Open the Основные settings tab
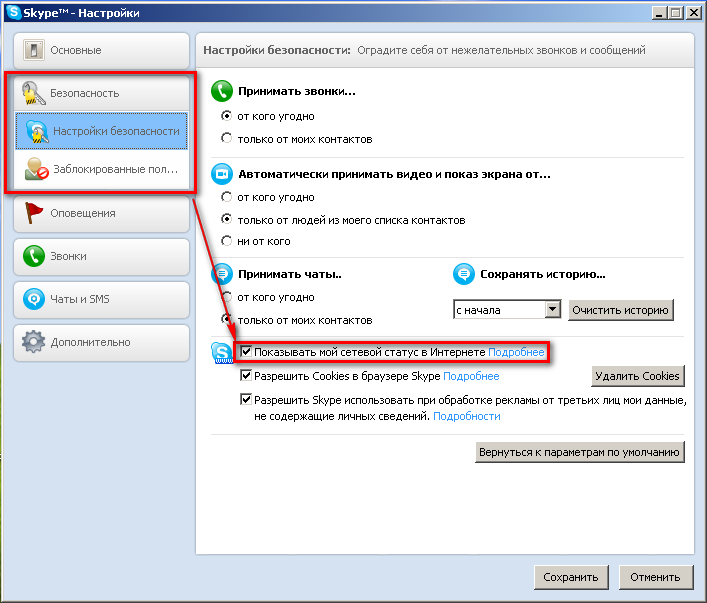The height and width of the screenshot is (603, 707). [101, 51]
